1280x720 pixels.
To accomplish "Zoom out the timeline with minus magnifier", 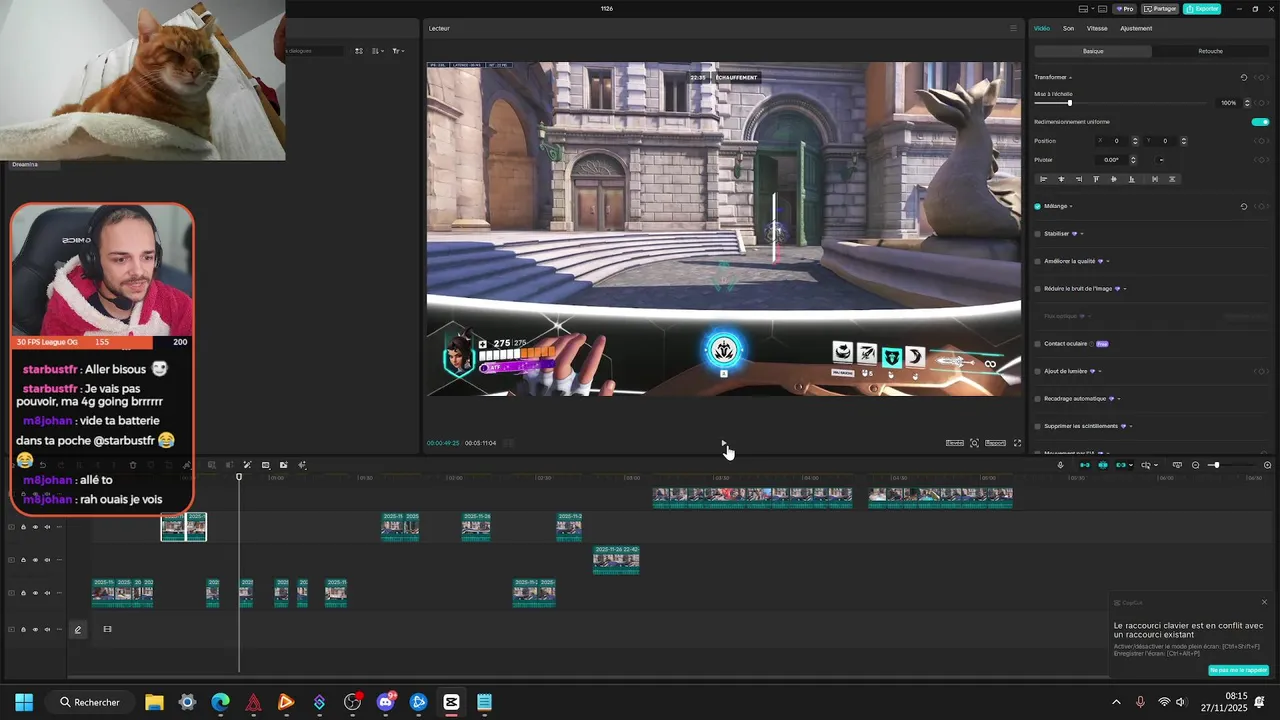I will [x=1195, y=465].
